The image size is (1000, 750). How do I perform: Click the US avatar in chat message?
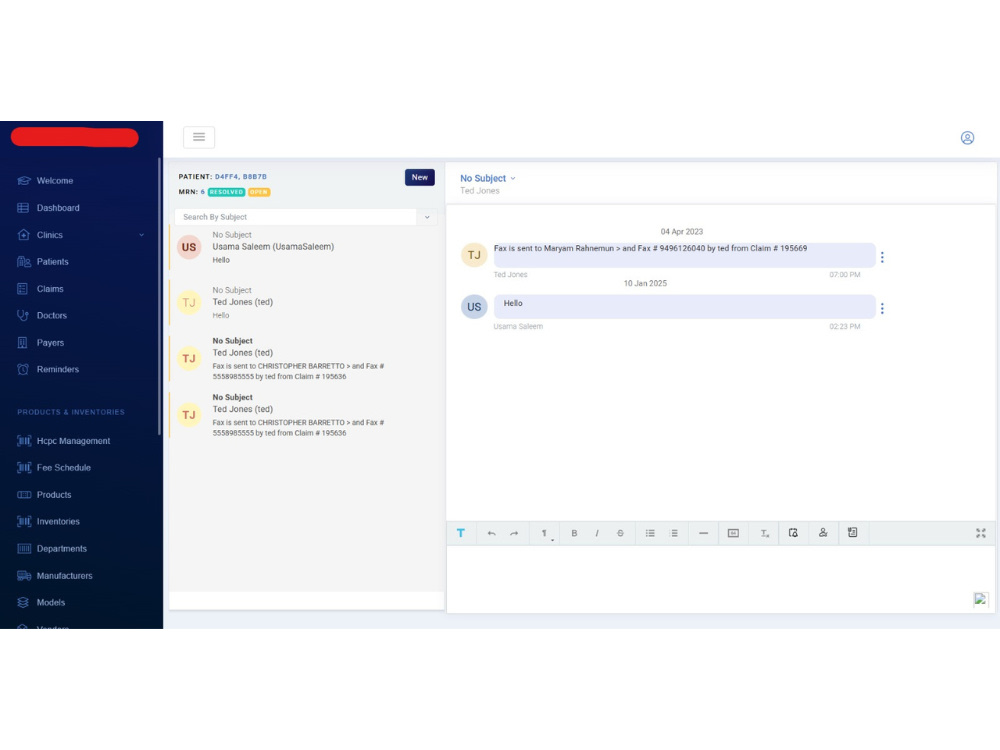point(474,307)
